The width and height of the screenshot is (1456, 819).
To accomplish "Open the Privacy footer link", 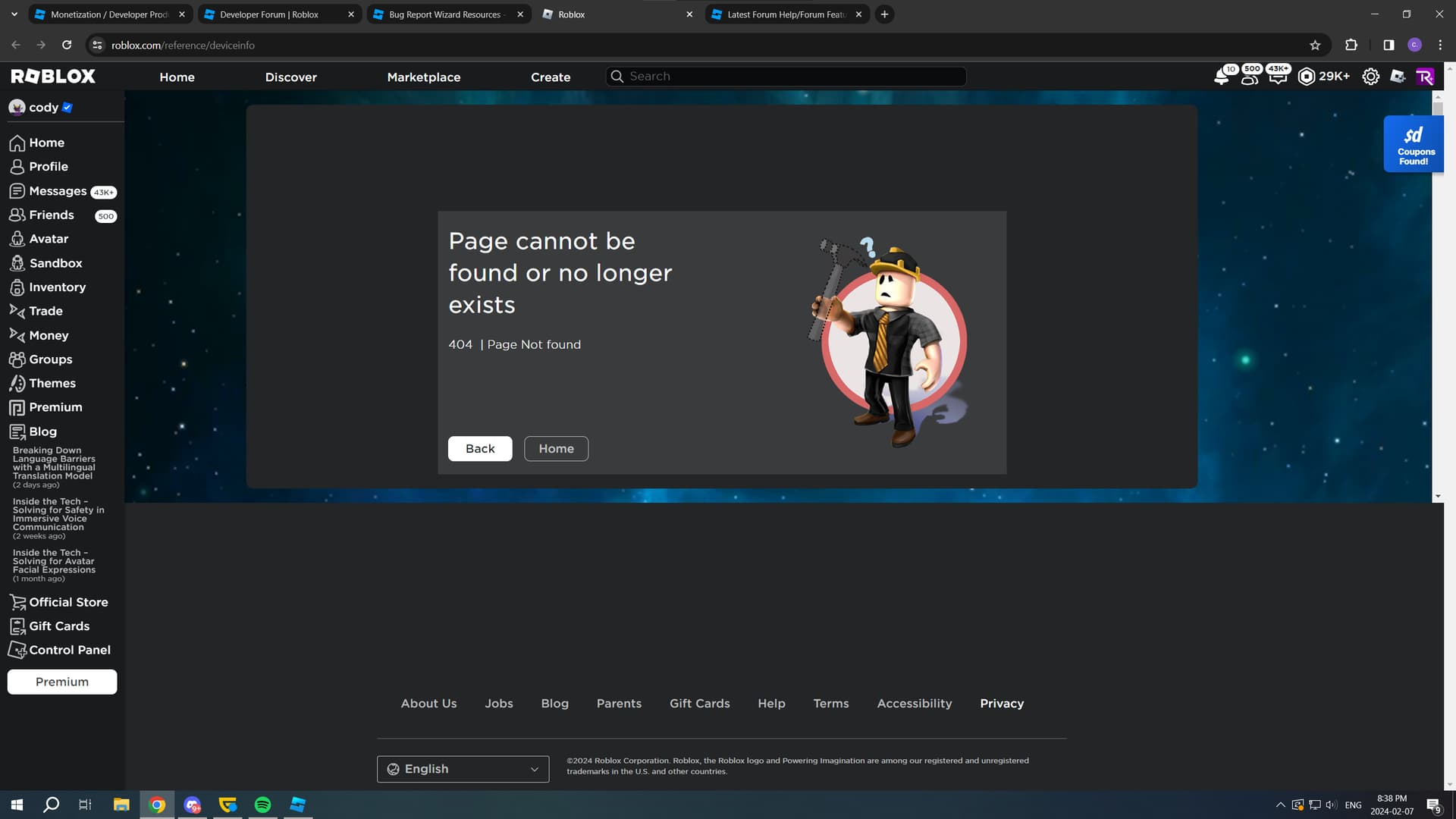I will pyautogui.click(x=1001, y=704).
